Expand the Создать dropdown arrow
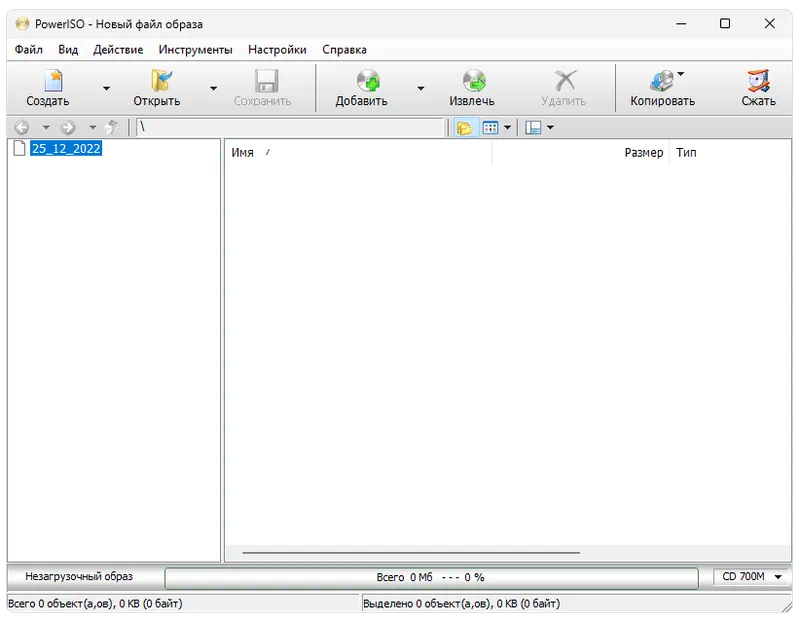Image resolution: width=800 pixels, height=622 pixels. (x=106, y=88)
